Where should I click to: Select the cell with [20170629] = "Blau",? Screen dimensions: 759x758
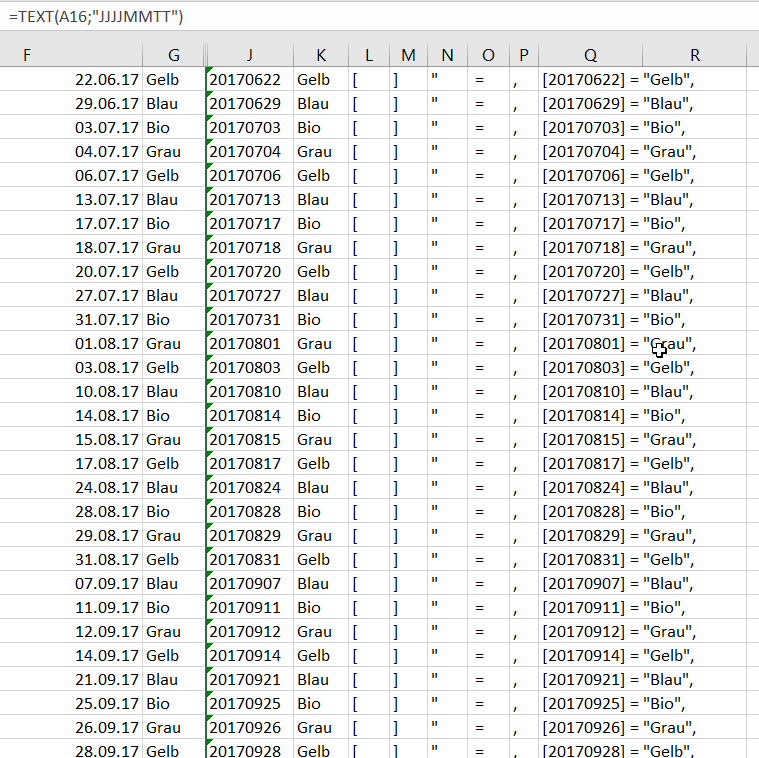coord(617,104)
